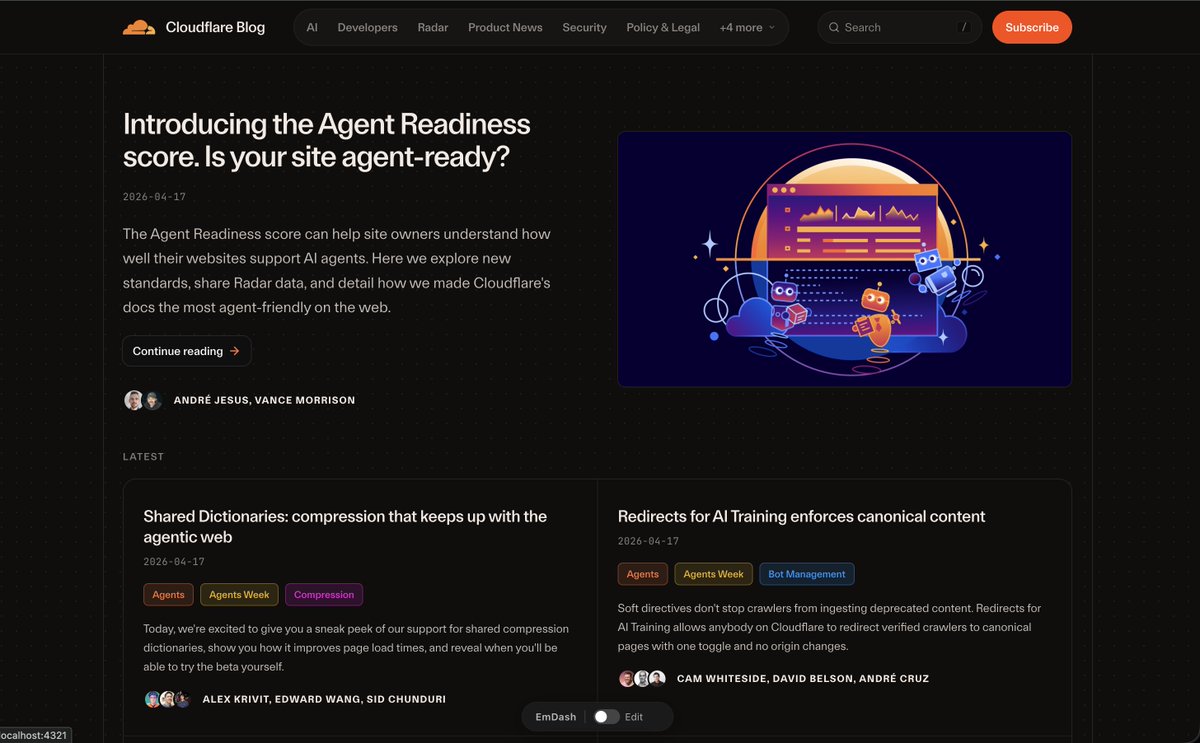This screenshot has width=1200, height=743.
Task: Open the Policy & Legal category
Action: [663, 28]
